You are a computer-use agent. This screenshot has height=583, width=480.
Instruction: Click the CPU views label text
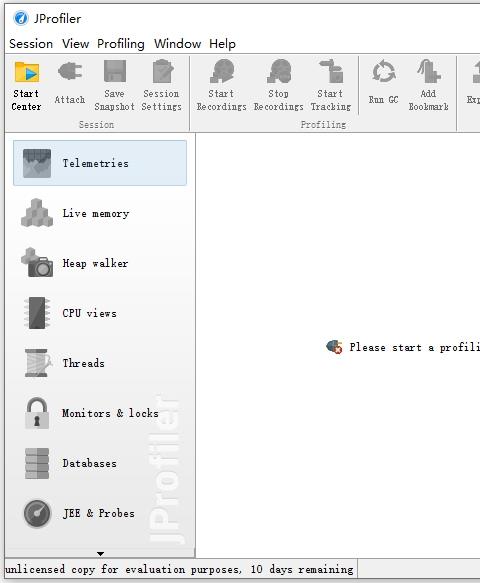pyautogui.click(x=89, y=313)
